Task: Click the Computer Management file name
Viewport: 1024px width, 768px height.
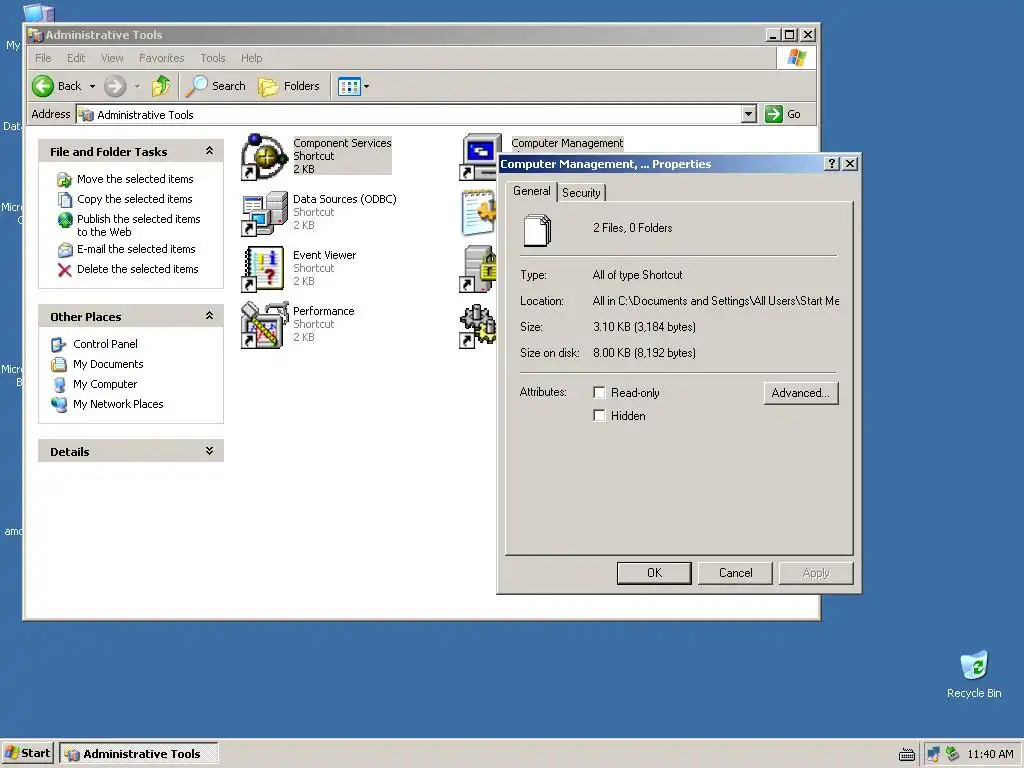Action: [567, 143]
